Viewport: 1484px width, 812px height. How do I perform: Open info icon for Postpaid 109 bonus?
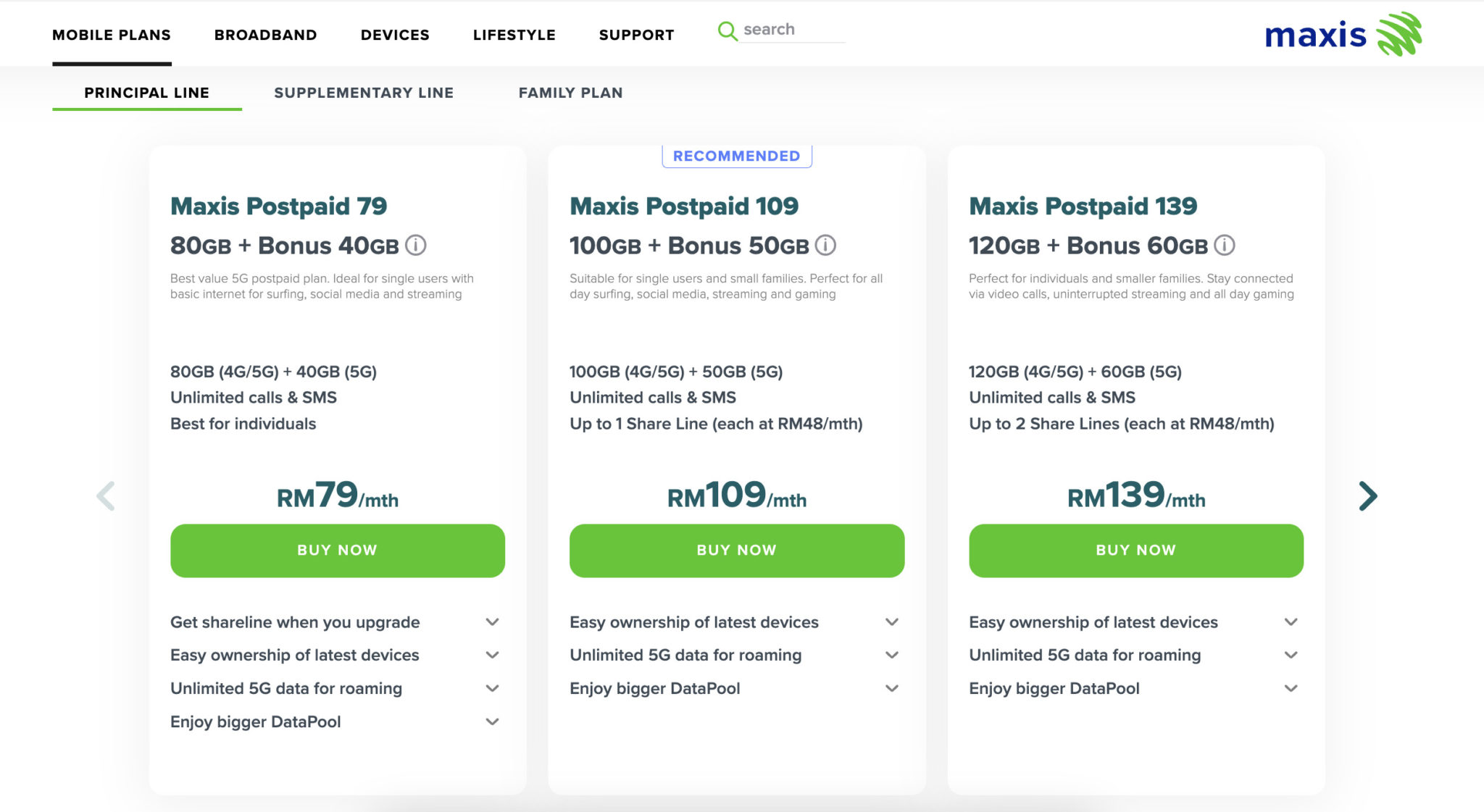pos(825,246)
